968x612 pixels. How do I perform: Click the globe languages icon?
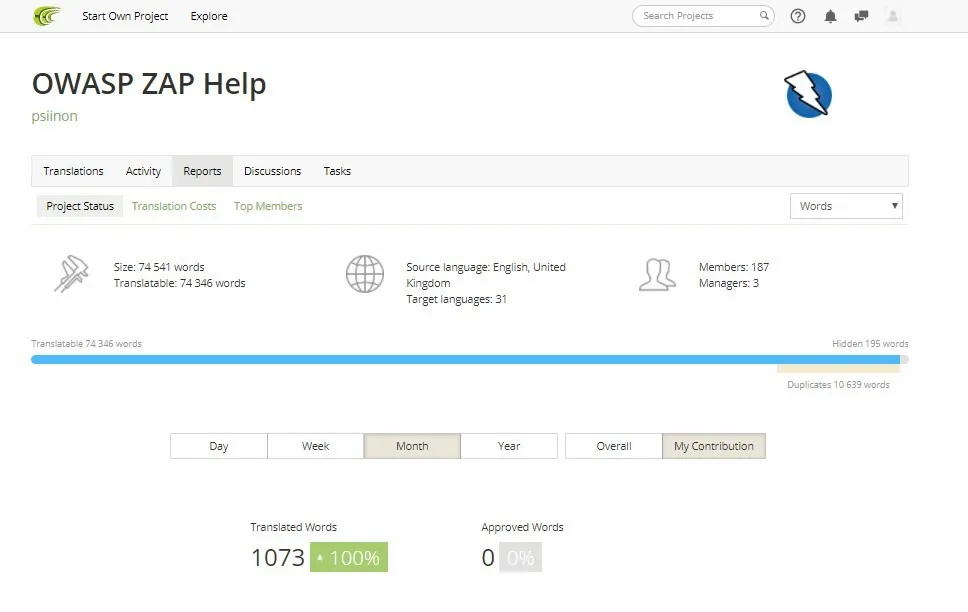point(365,274)
